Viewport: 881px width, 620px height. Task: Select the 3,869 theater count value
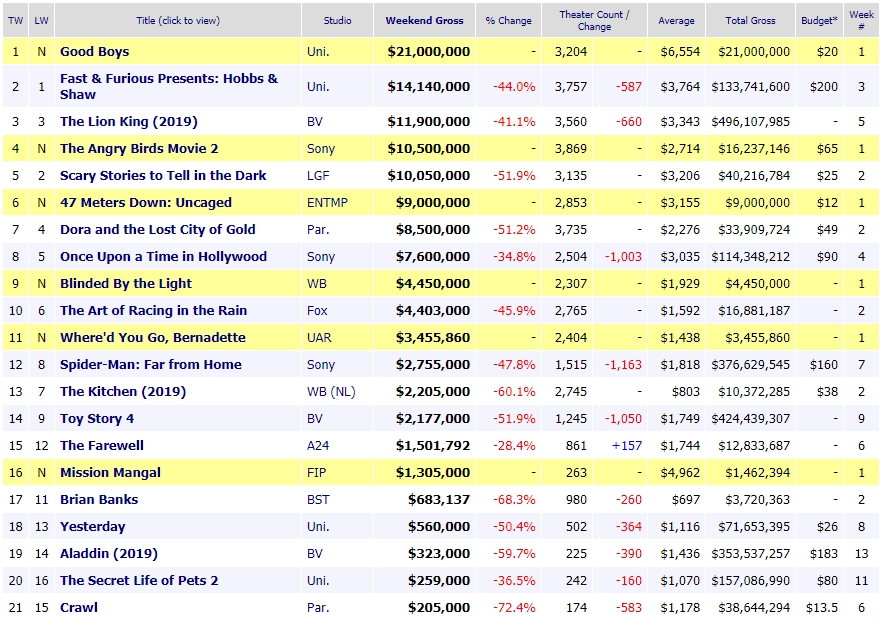click(571, 149)
